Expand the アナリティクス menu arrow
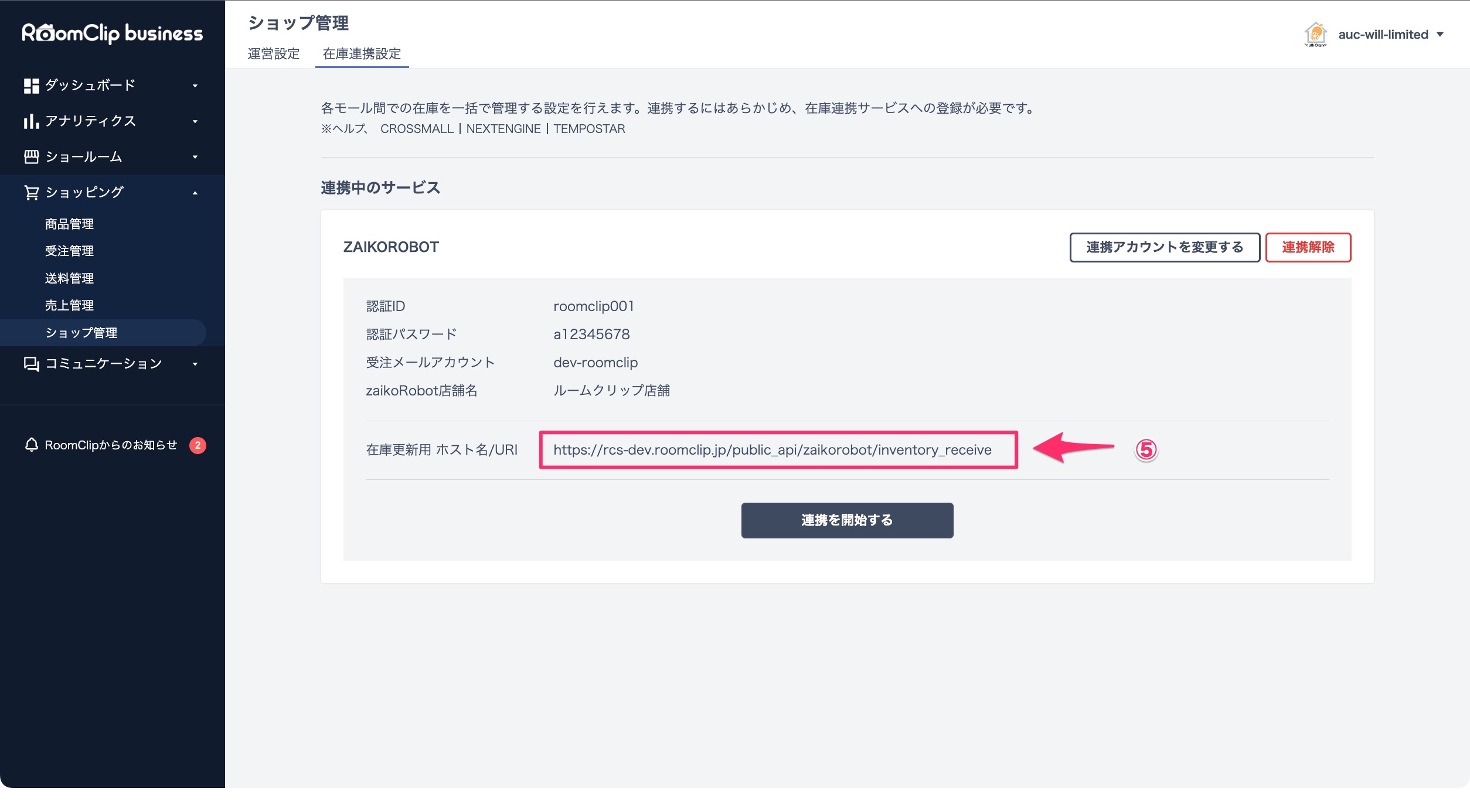Image resolution: width=1470 pixels, height=812 pixels. point(195,122)
